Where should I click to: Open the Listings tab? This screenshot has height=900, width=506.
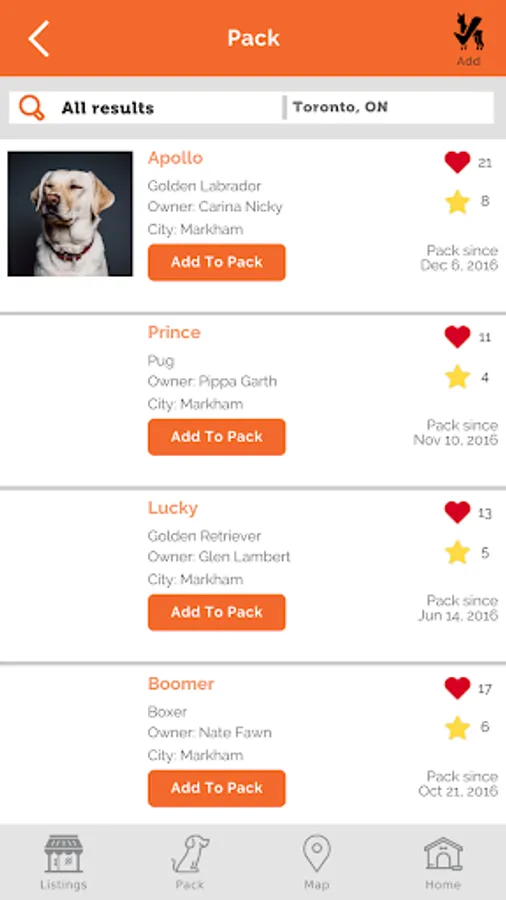coord(64,863)
